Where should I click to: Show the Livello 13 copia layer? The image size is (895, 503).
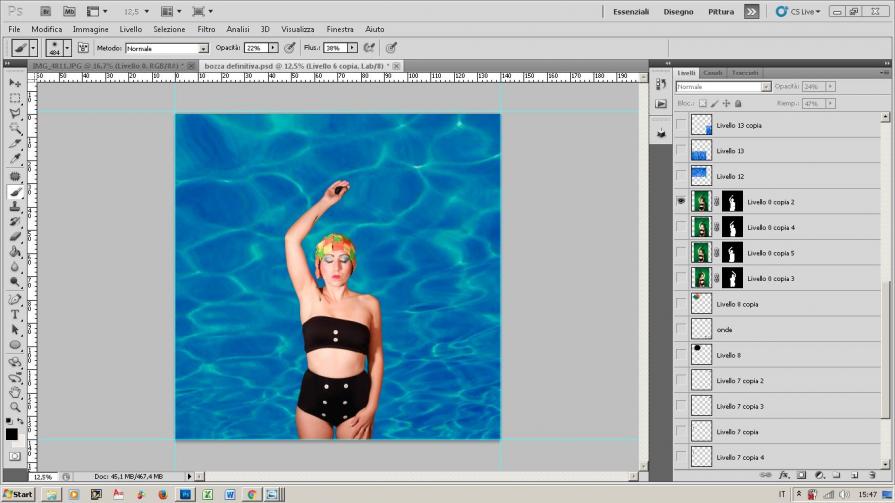681,125
